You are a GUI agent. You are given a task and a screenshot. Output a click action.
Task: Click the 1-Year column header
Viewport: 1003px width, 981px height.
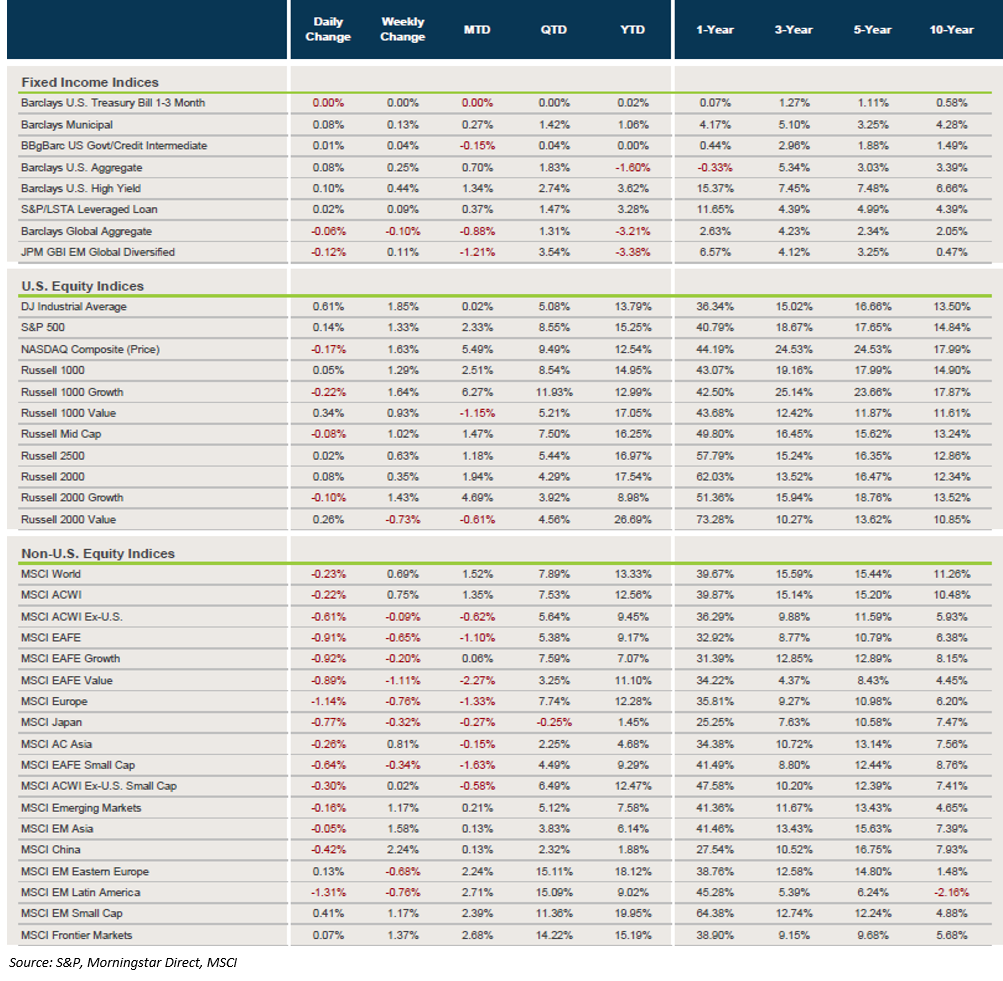point(715,29)
